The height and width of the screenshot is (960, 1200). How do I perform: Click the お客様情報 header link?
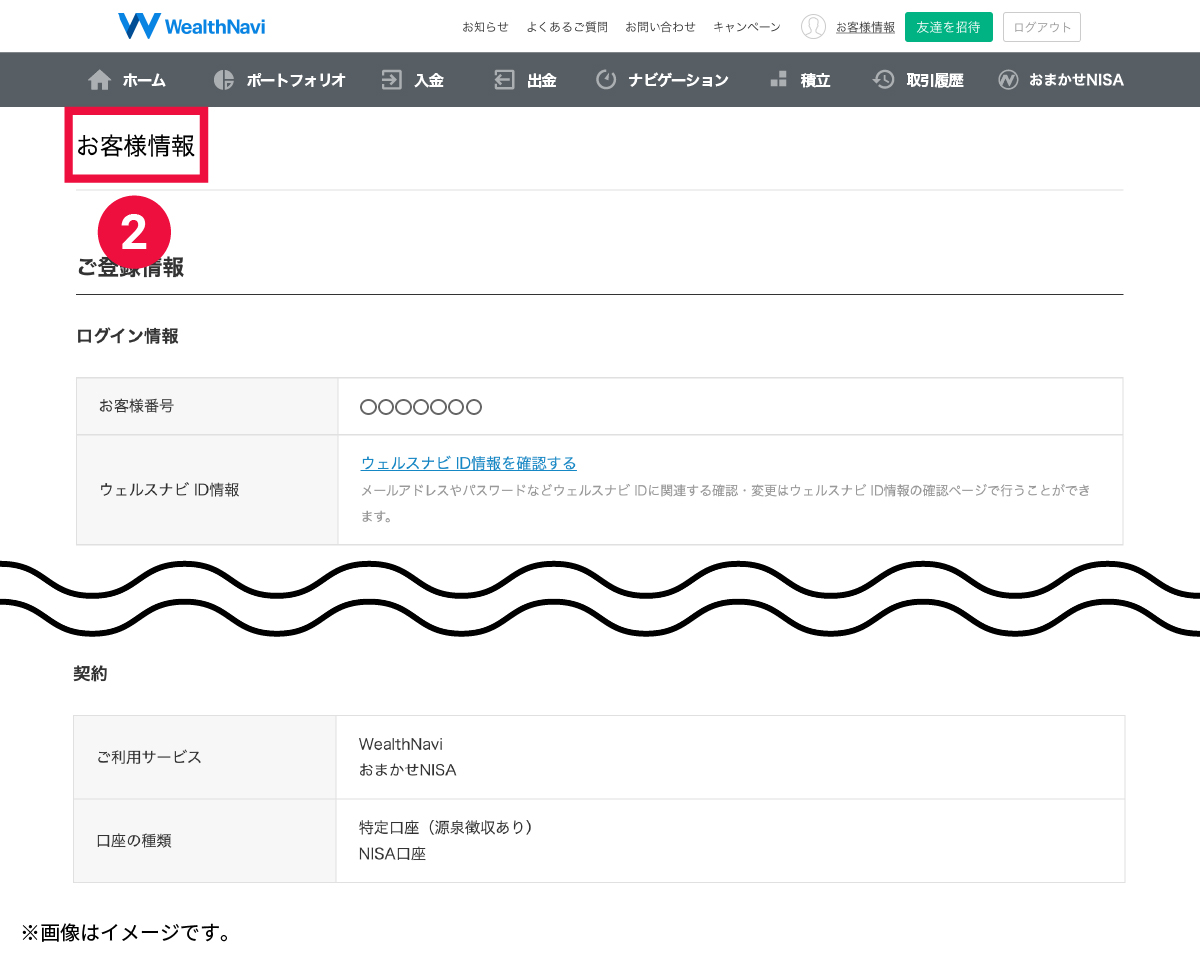(865, 27)
